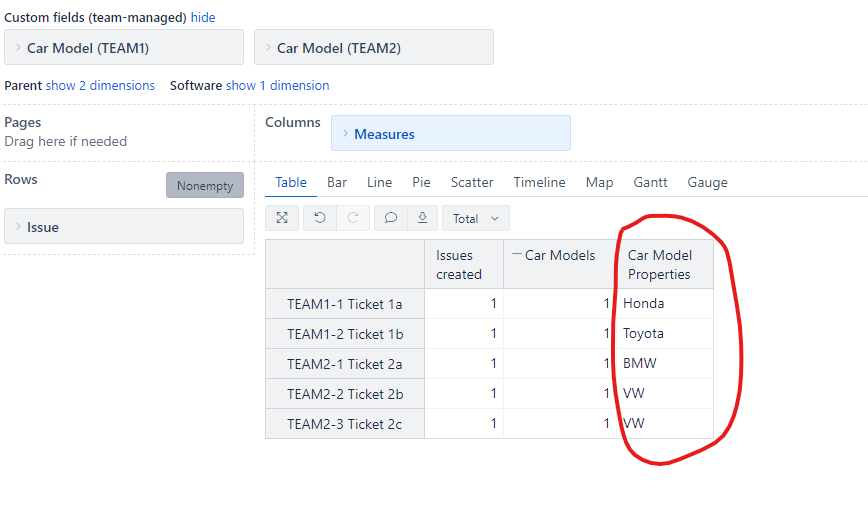This screenshot has height=506, width=868.
Task: Switch to the Gauge tab
Action: click(707, 182)
